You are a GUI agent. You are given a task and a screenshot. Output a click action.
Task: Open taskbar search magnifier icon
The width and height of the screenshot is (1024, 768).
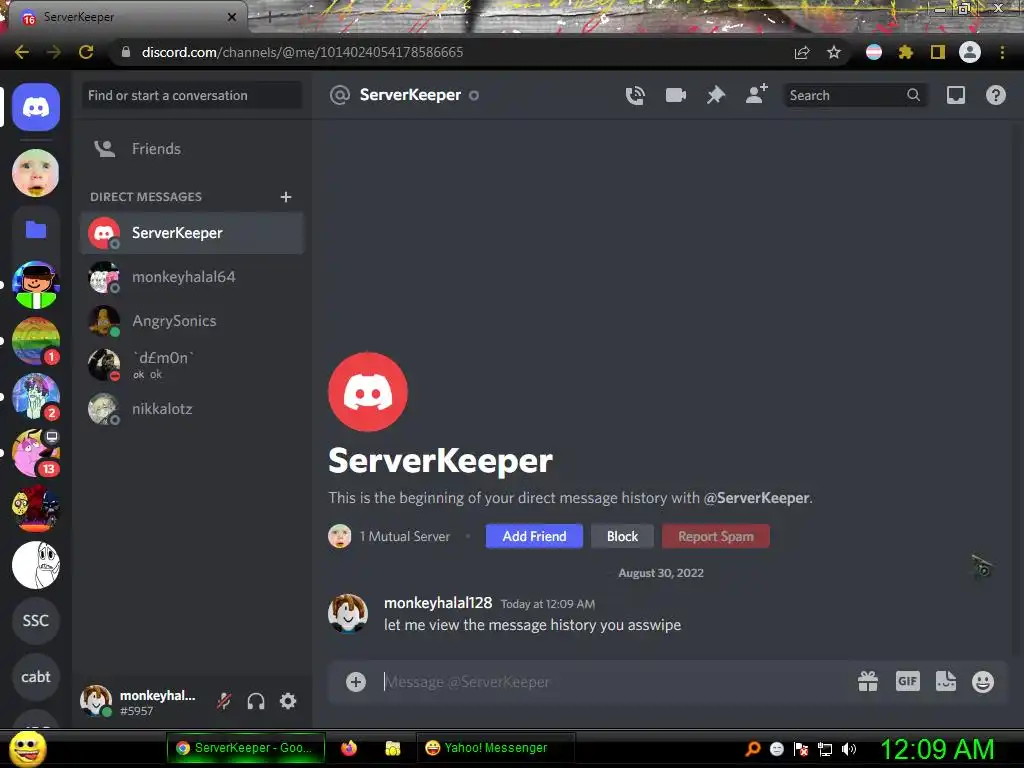pyautogui.click(x=753, y=749)
